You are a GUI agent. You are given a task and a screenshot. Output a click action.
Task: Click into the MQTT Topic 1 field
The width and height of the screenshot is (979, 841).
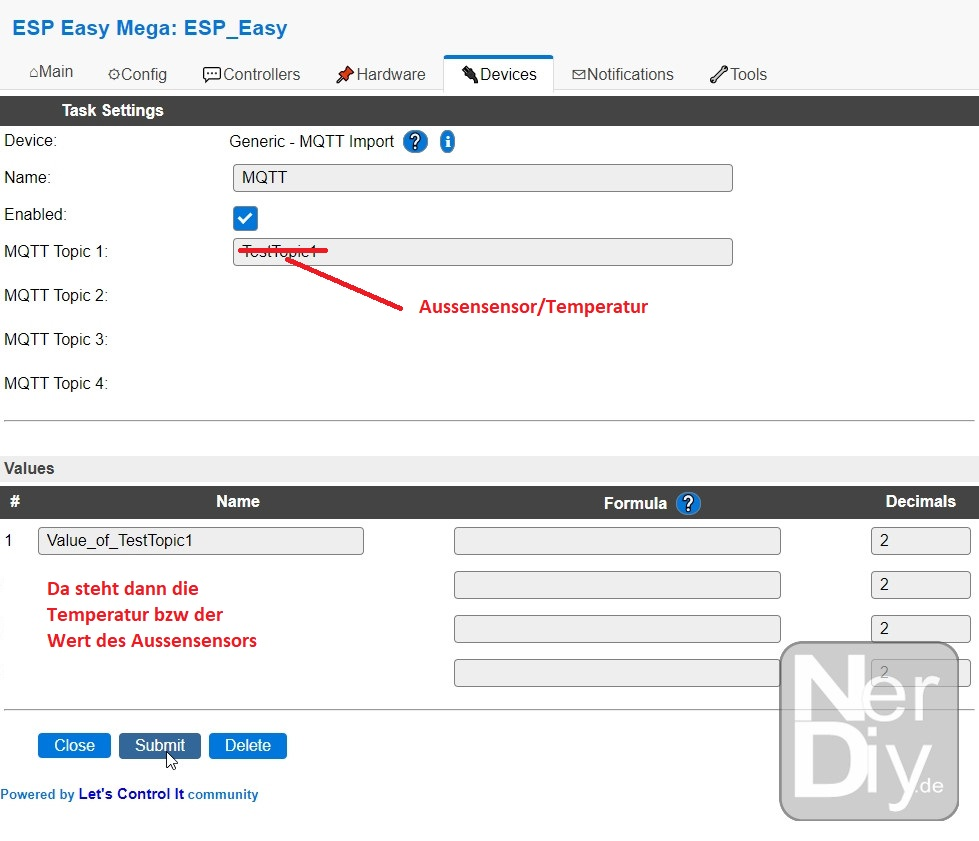(x=483, y=252)
